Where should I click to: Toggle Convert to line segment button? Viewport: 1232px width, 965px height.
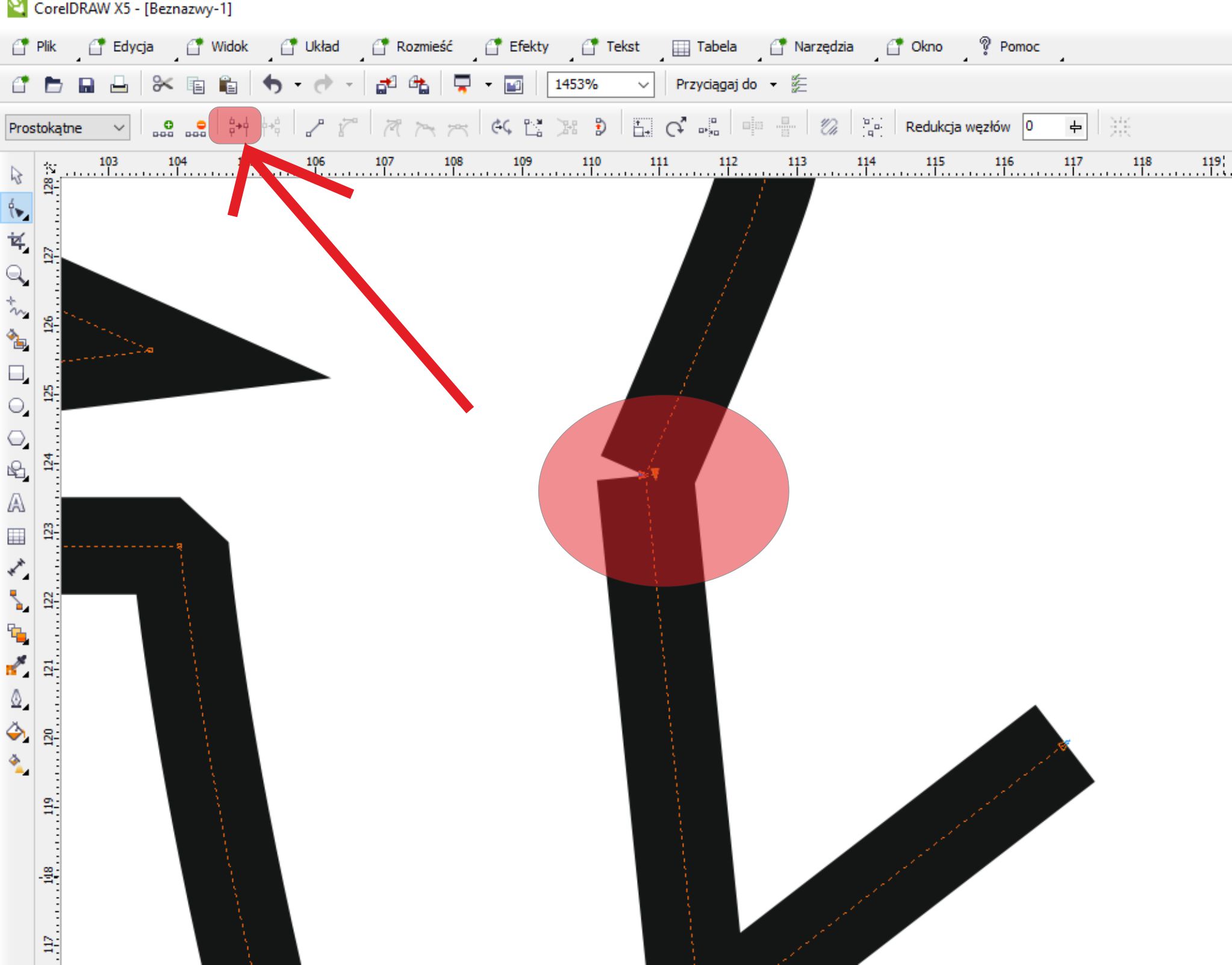[x=315, y=127]
